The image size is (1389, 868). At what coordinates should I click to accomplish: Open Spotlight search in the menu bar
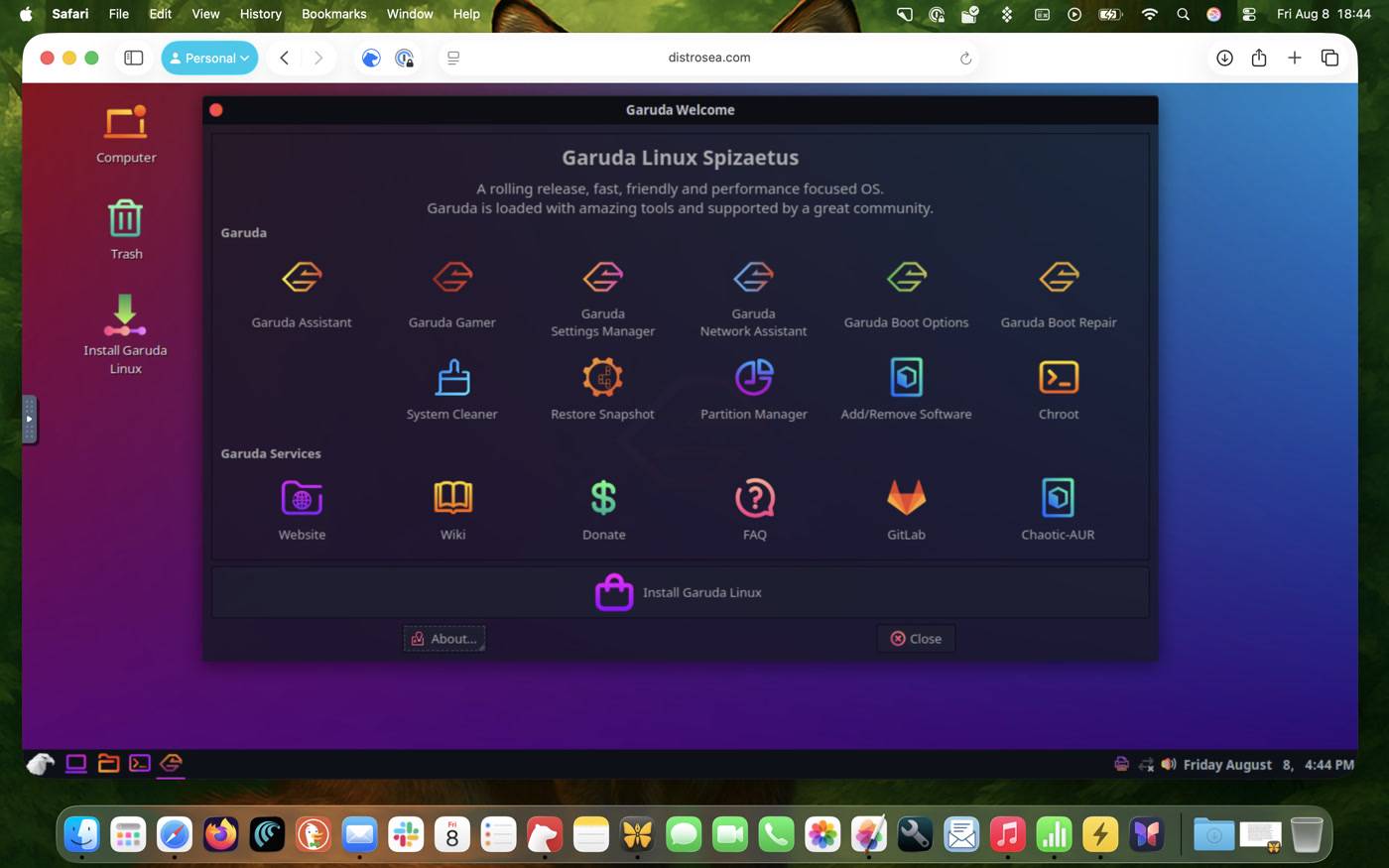click(1183, 14)
